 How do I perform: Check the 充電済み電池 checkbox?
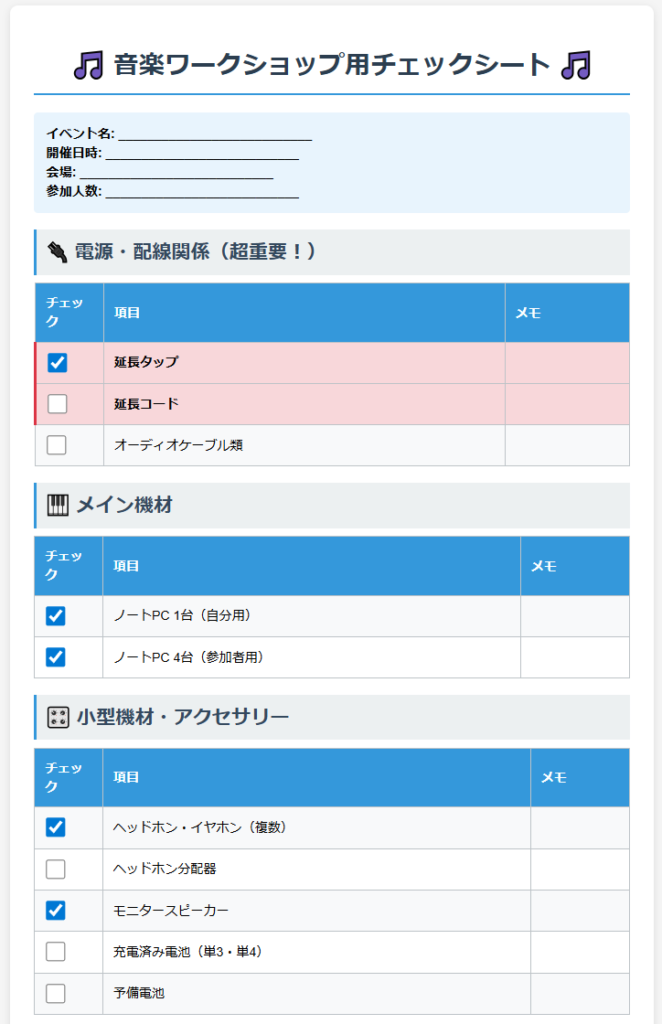(55, 952)
